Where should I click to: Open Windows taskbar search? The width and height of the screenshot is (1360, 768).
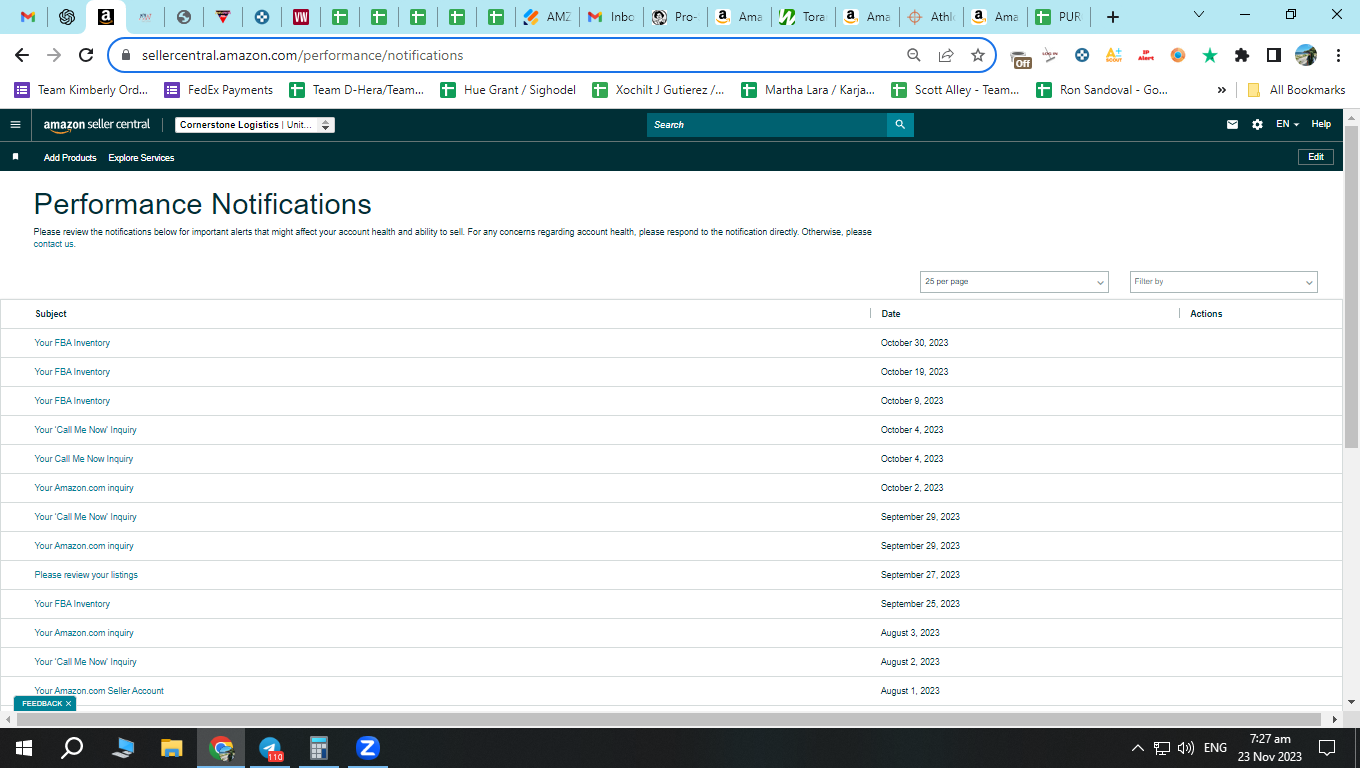[x=72, y=747]
